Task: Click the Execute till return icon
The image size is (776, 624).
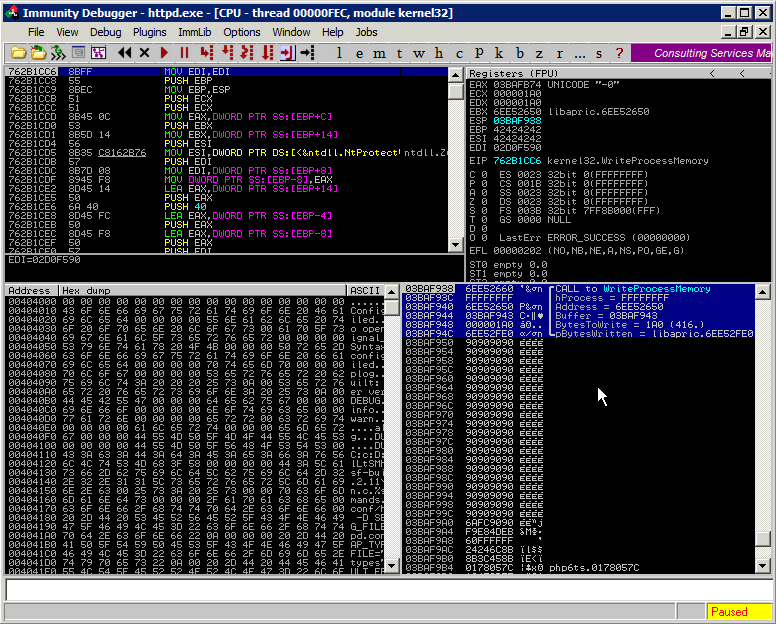Action: [287, 52]
